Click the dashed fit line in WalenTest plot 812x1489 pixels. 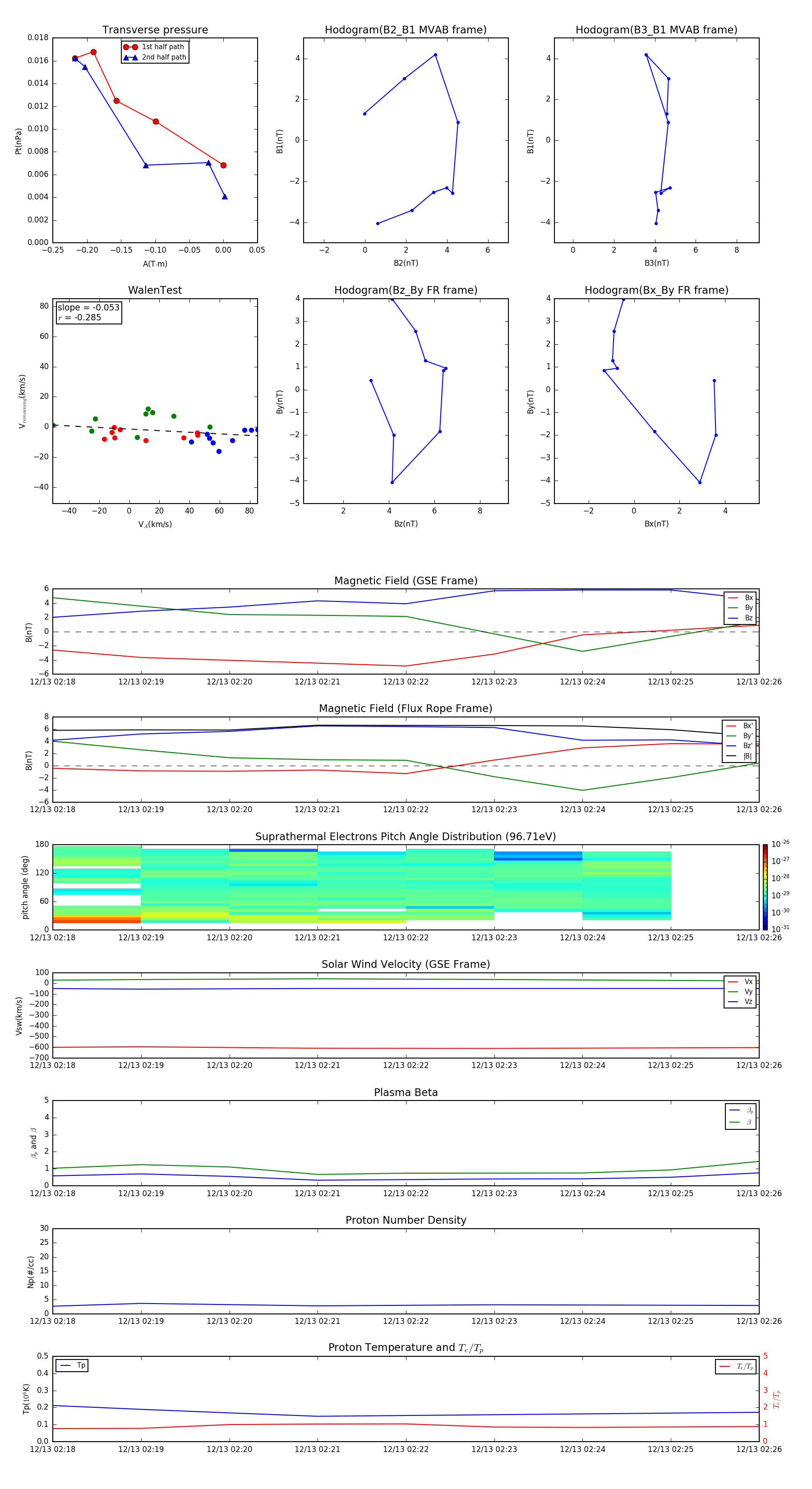155,430
